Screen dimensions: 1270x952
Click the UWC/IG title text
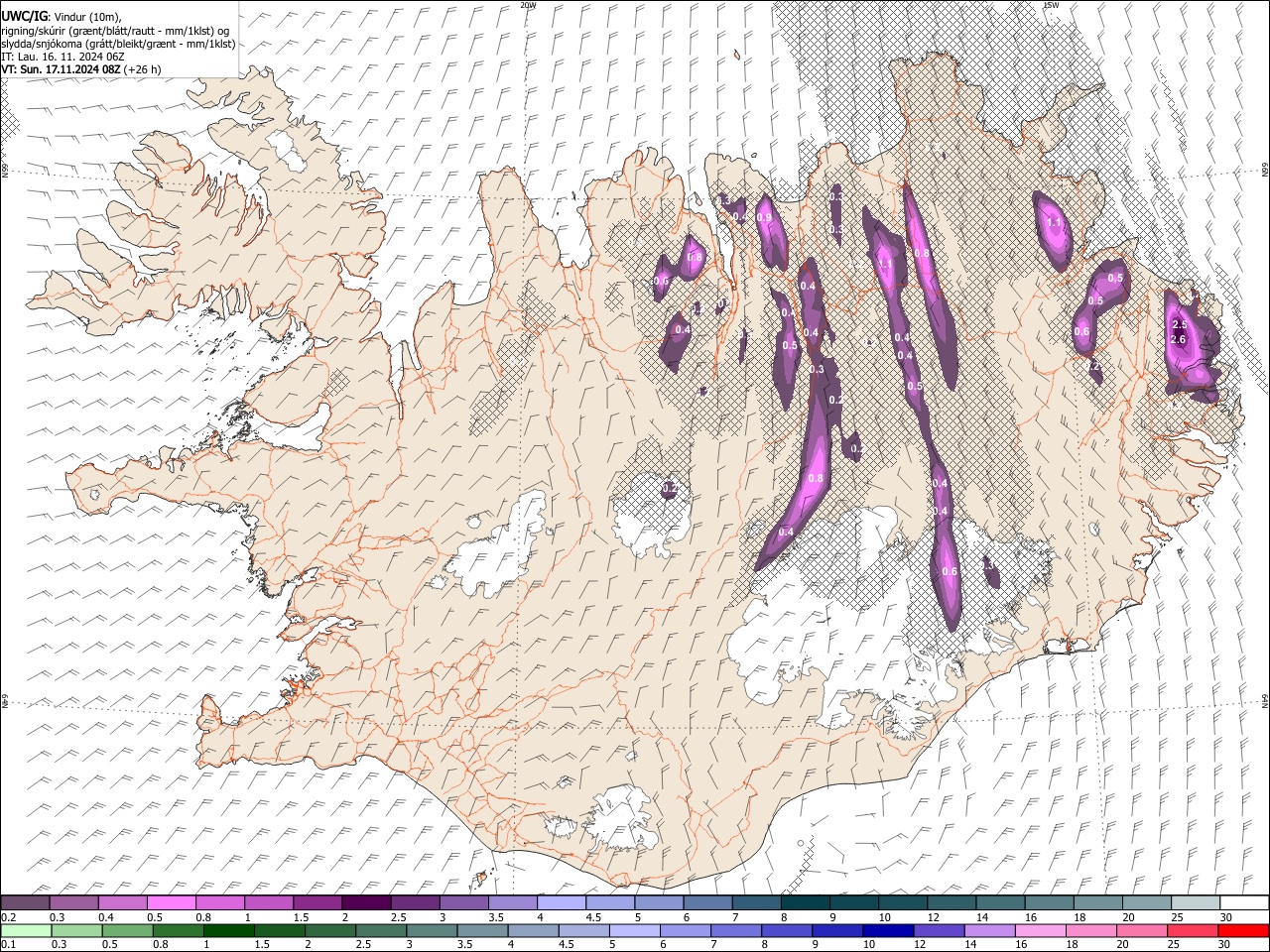click(24, 16)
